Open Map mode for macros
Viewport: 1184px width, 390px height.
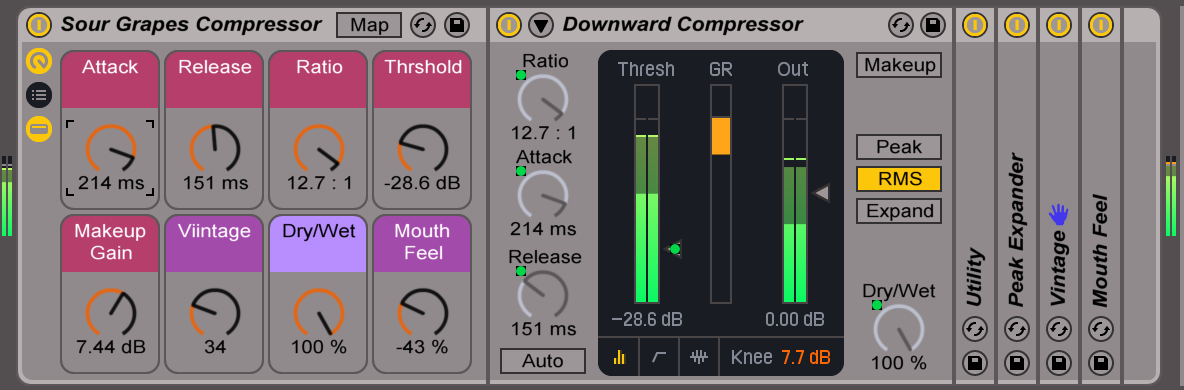(368, 25)
